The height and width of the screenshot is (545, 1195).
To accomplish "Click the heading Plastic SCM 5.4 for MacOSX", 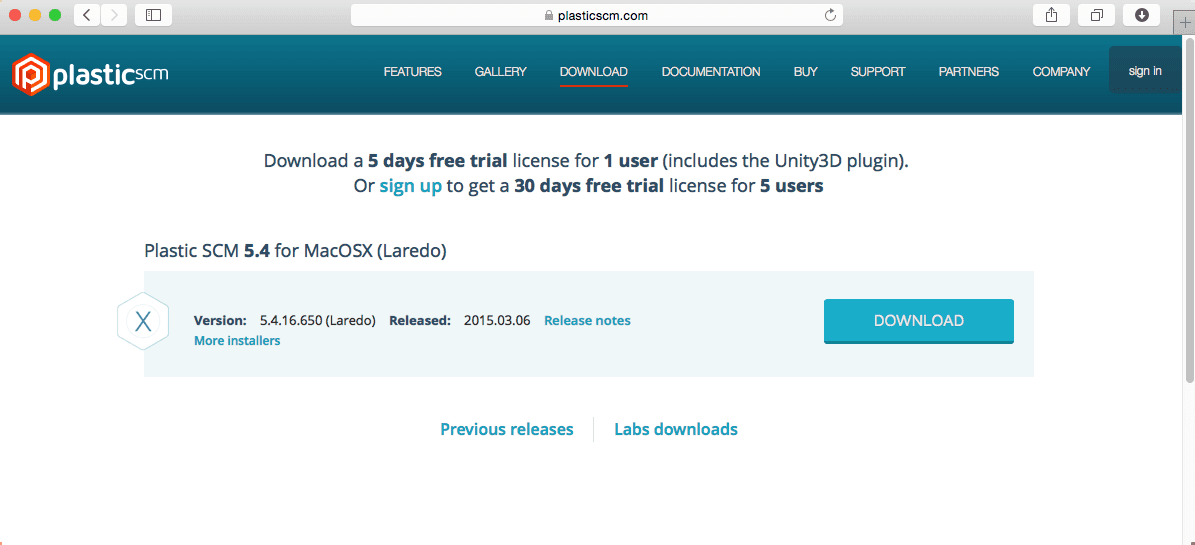I will (x=295, y=251).
